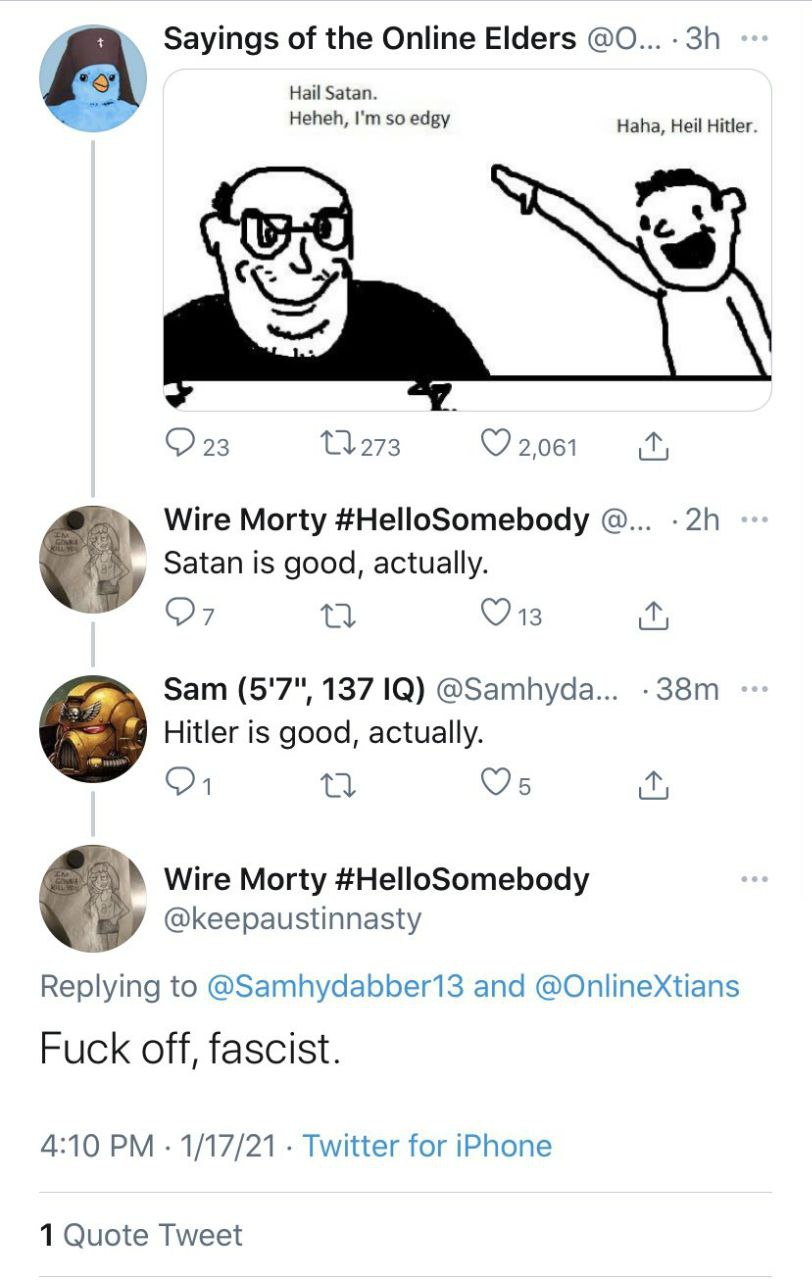
Task: Open the @Samhydabber13 mention link
Action: [x=334, y=986]
